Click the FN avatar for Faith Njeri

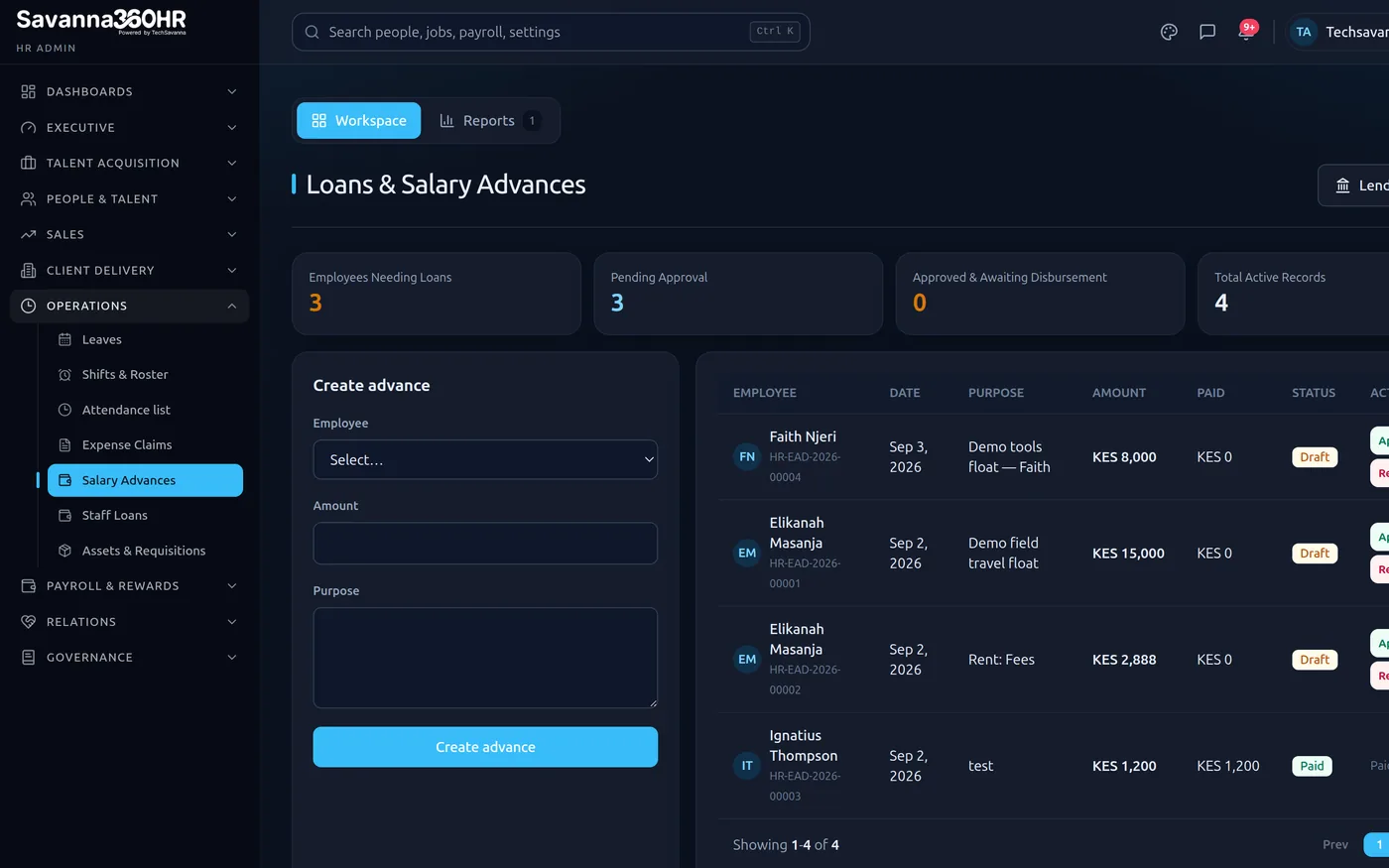[747, 456]
